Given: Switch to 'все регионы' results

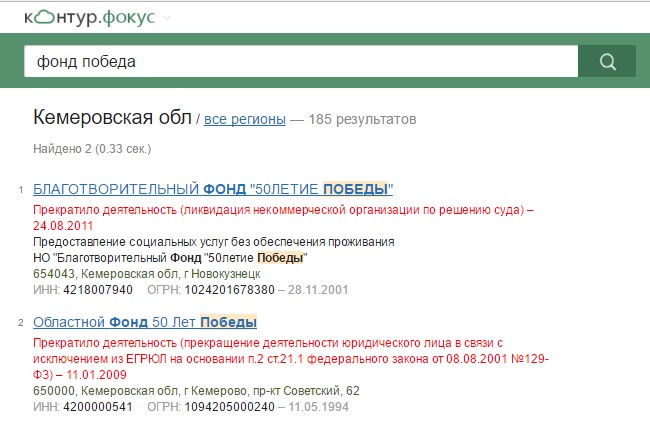Looking at the screenshot, I should point(245,119).
